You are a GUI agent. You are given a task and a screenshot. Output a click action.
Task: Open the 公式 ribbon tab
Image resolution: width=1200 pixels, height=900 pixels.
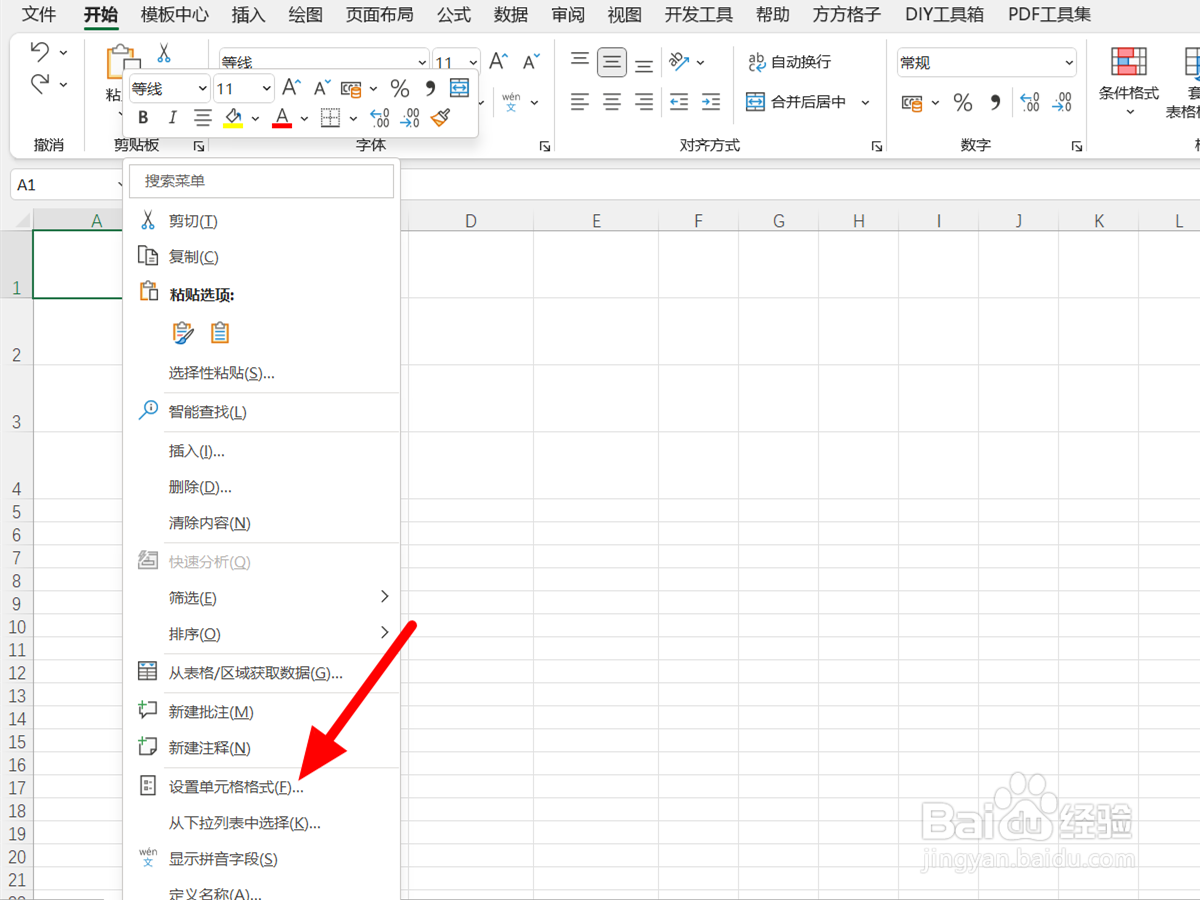point(453,15)
